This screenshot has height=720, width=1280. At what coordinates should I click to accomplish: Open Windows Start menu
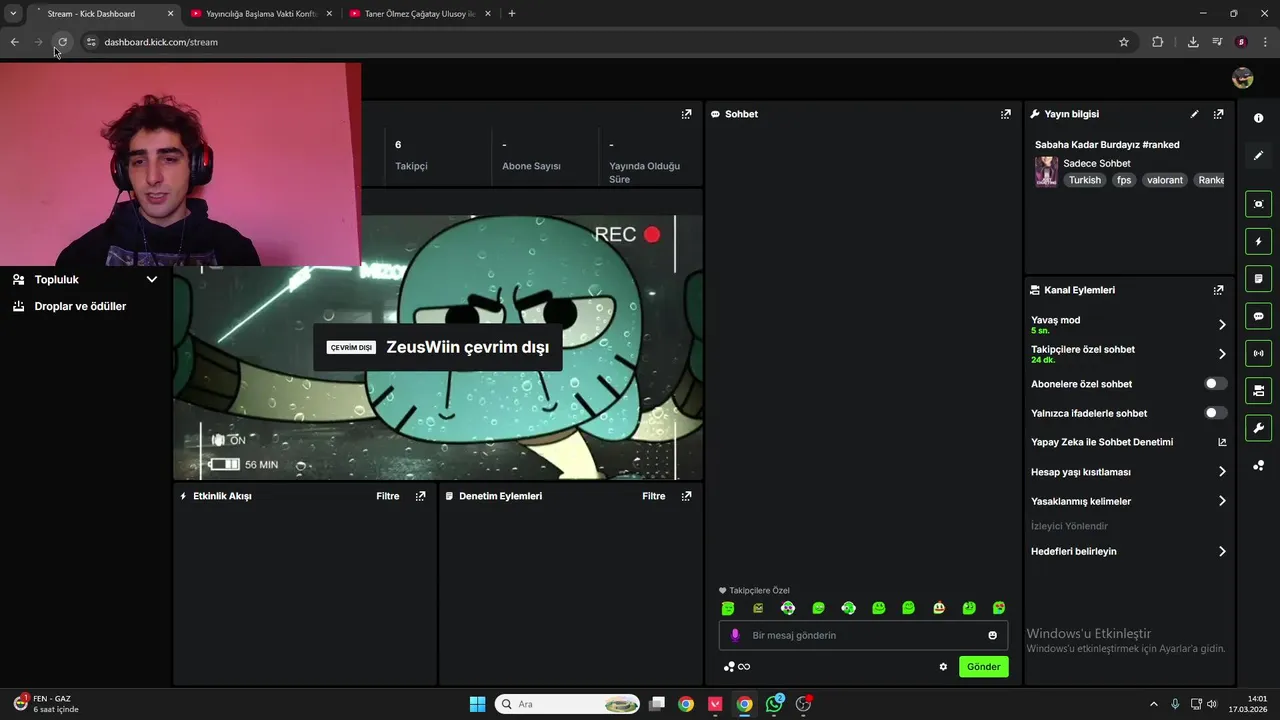point(478,704)
